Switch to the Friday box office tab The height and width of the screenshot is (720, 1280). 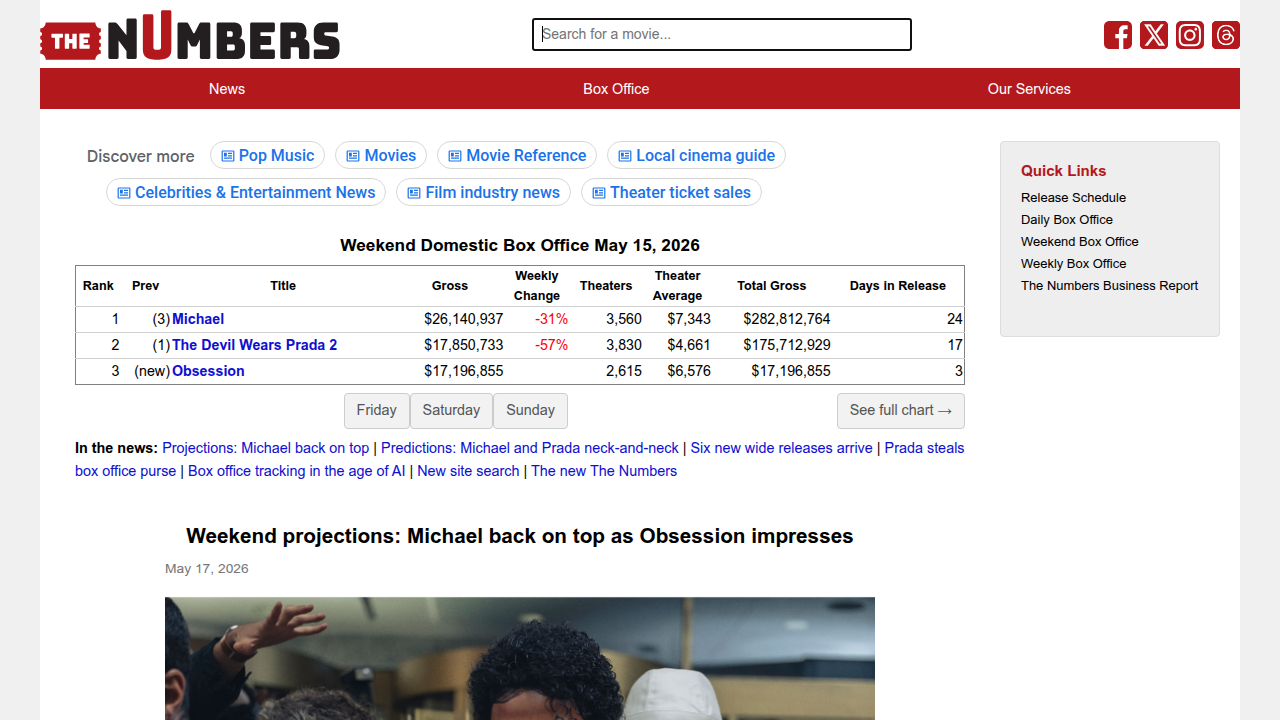tap(377, 410)
